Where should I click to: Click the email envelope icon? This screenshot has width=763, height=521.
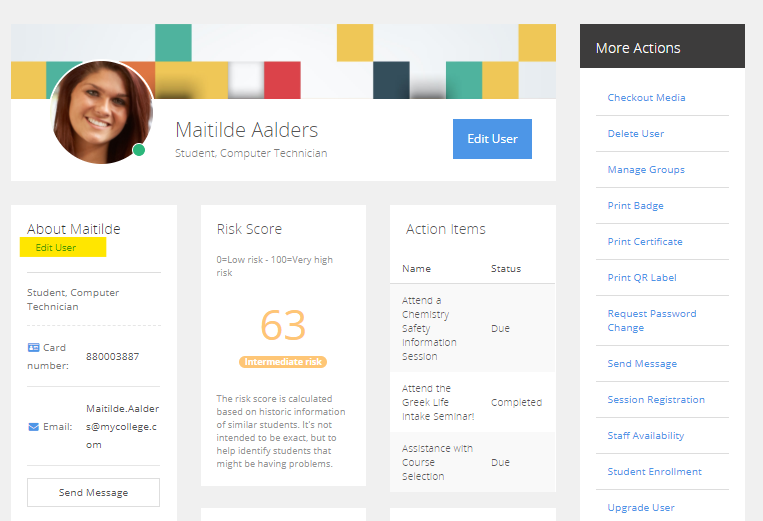(34, 427)
